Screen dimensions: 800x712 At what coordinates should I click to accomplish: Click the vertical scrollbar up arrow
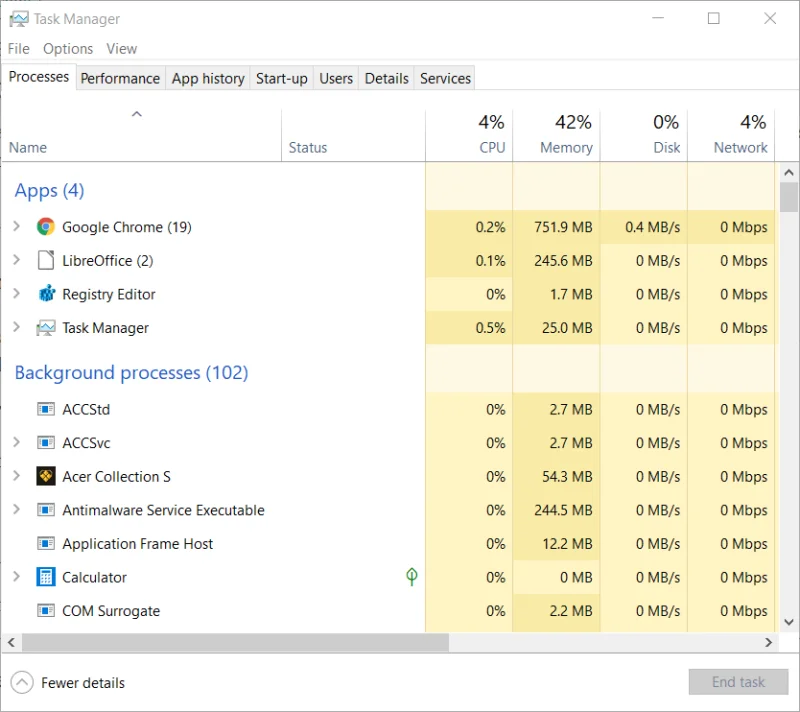[x=789, y=172]
